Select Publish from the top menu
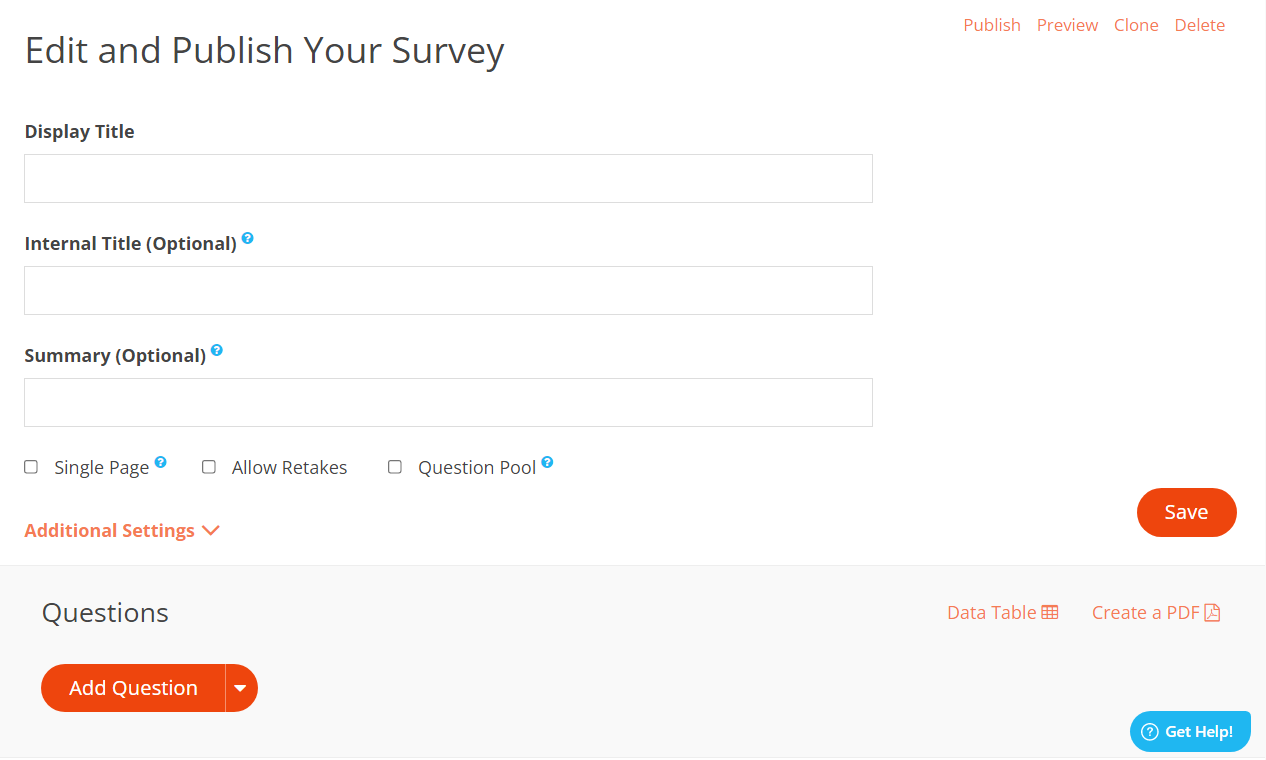This screenshot has height=760, width=1266. point(991,24)
